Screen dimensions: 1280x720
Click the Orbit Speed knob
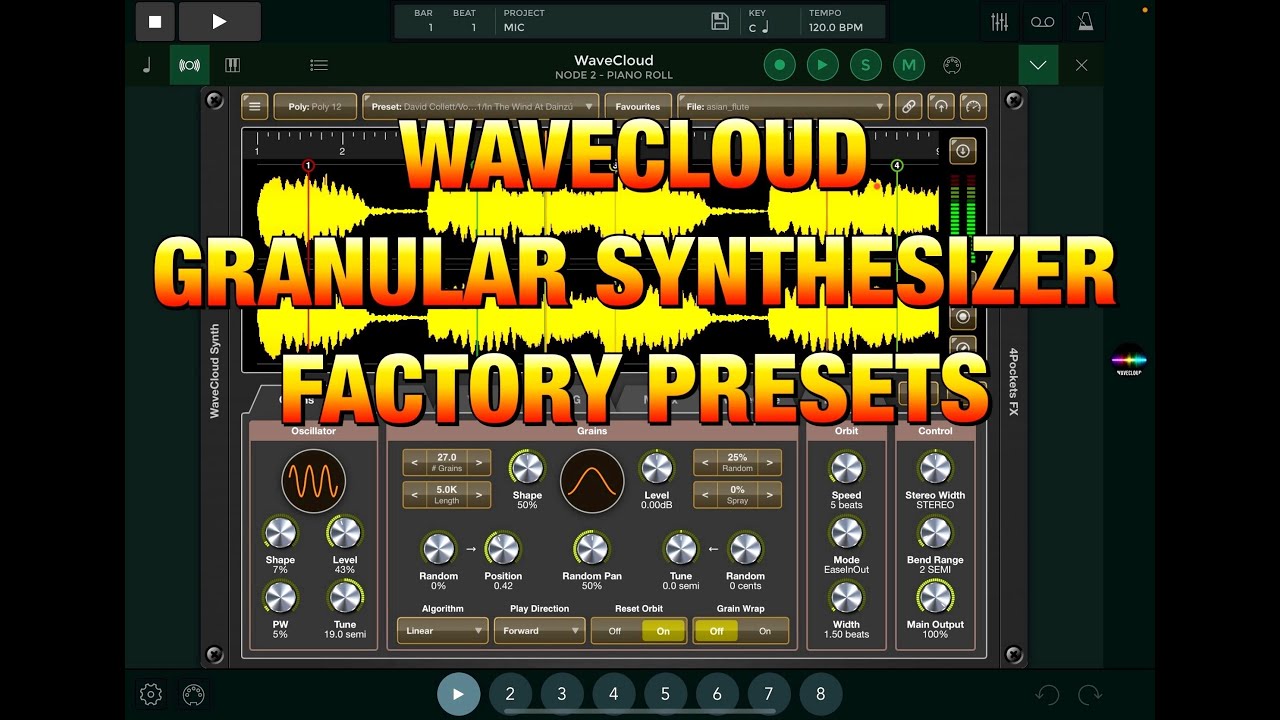pyautogui.click(x=846, y=468)
